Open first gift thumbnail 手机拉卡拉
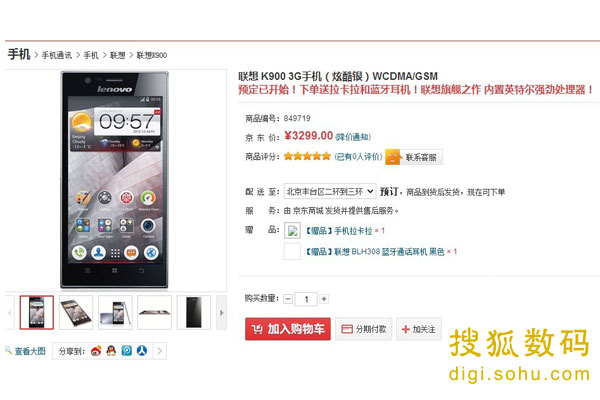The image size is (600, 400). point(292,231)
